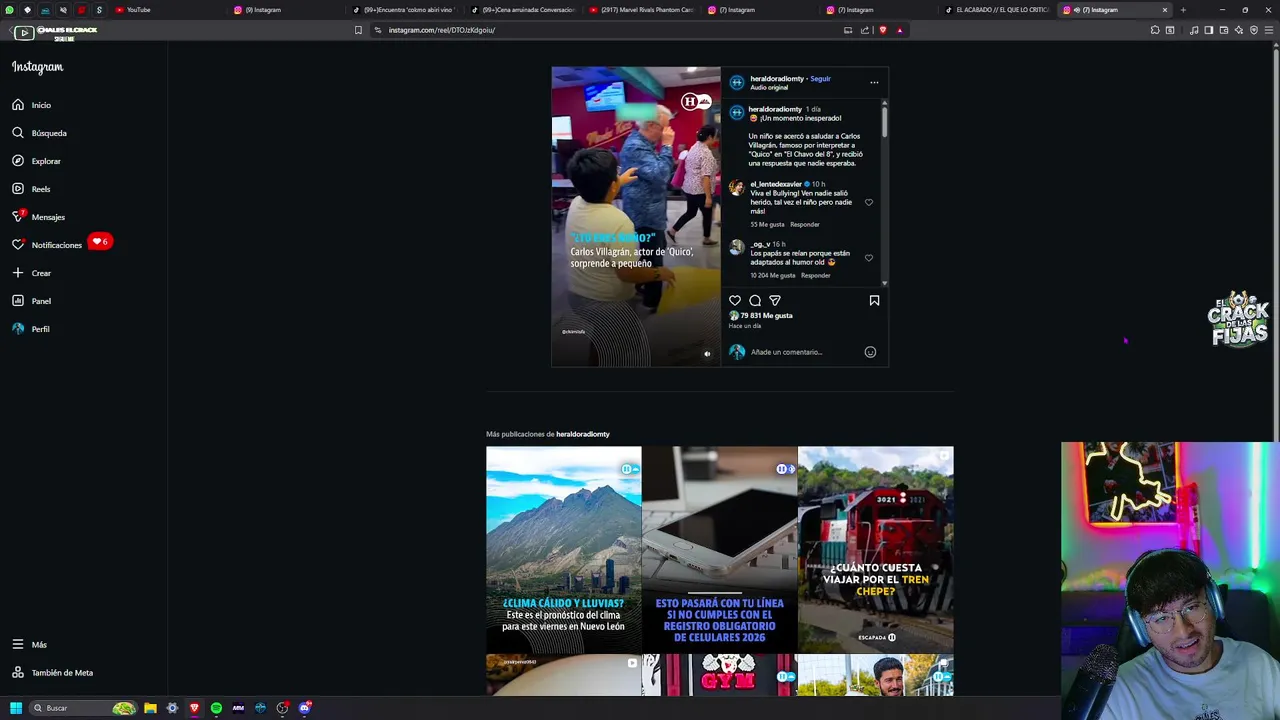The image size is (1280, 720).
Task: Click the reel video to pause
Action: (636, 217)
